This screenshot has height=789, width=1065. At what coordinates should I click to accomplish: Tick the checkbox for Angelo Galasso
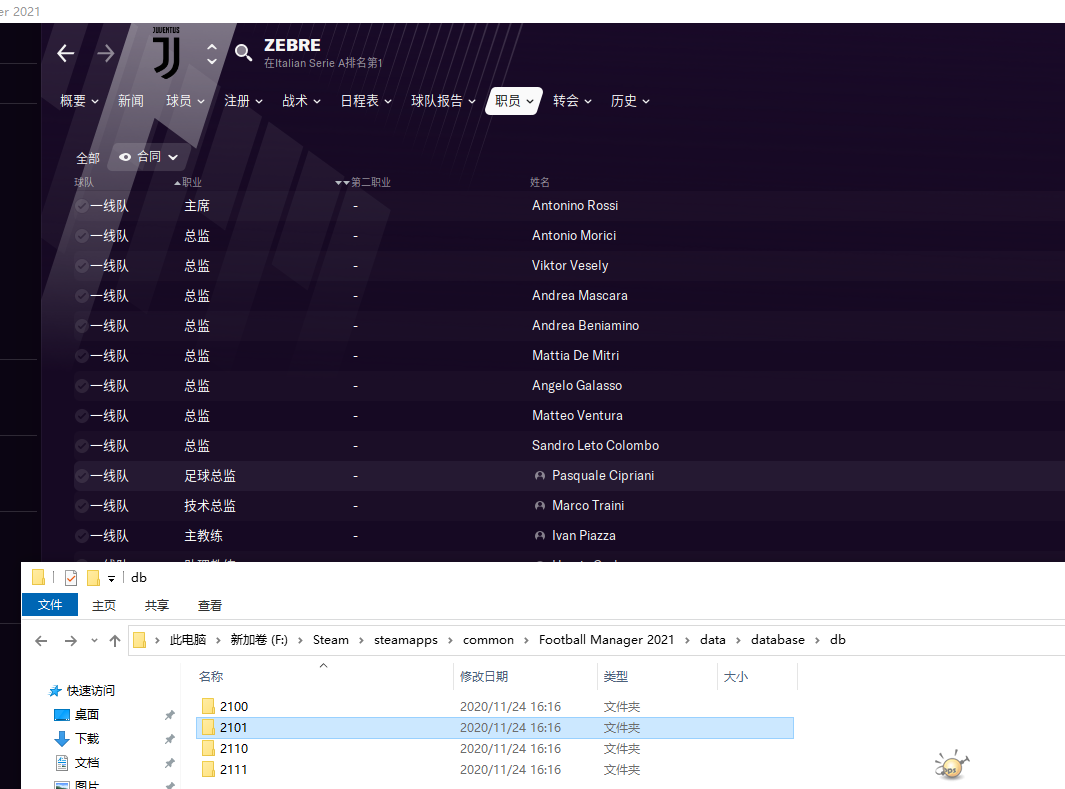coord(82,386)
